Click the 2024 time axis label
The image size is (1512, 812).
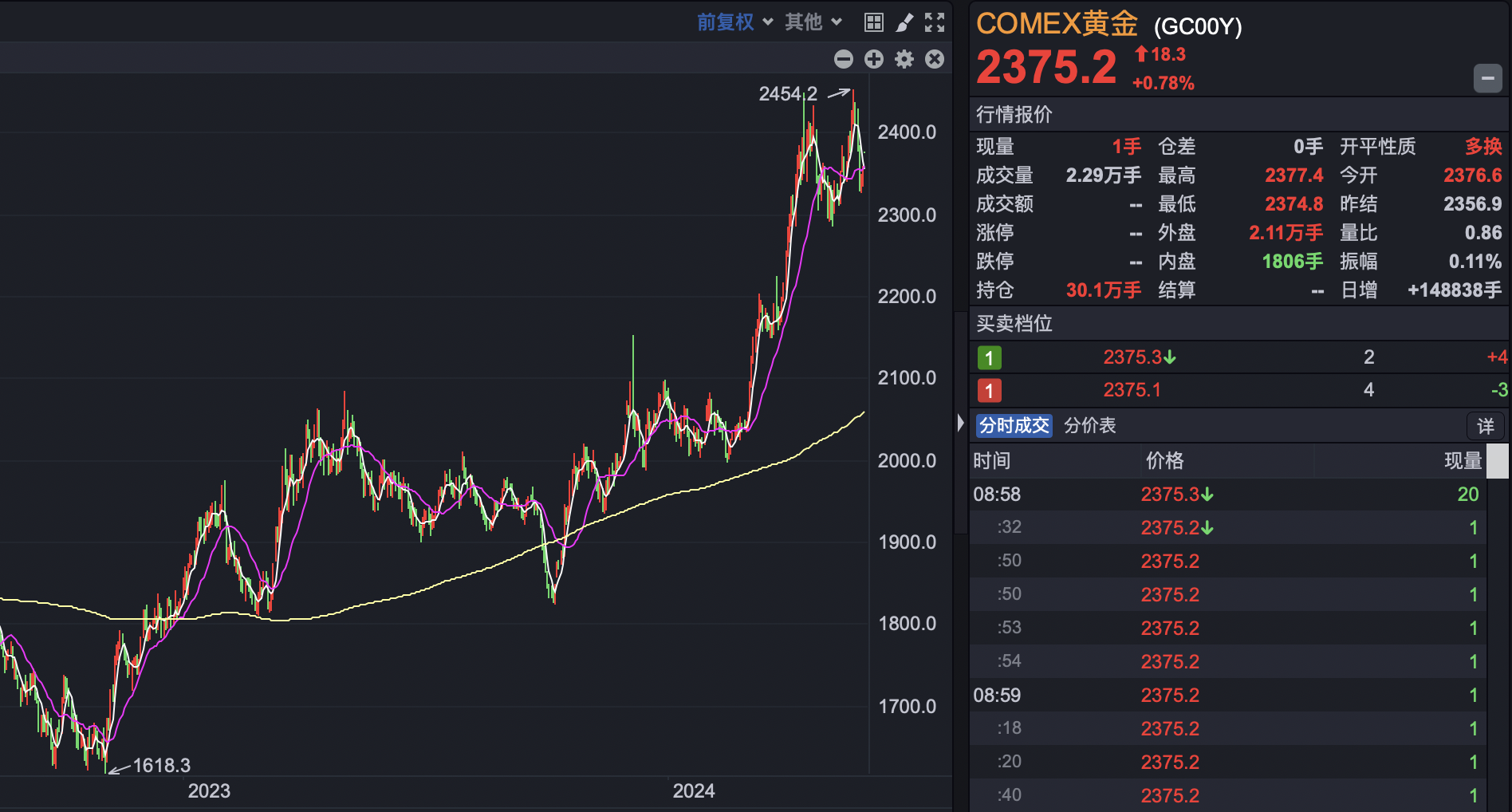tap(694, 791)
